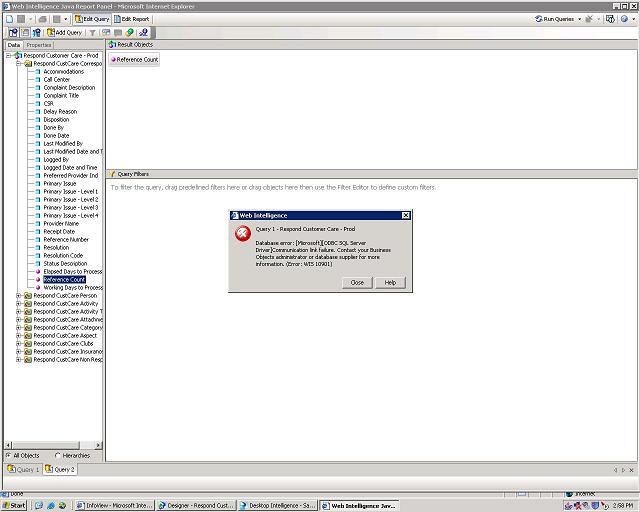This screenshot has width=640, height=512.
Task: Click the Respond Customer Care - Prod universe icon
Action: point(18,56)
